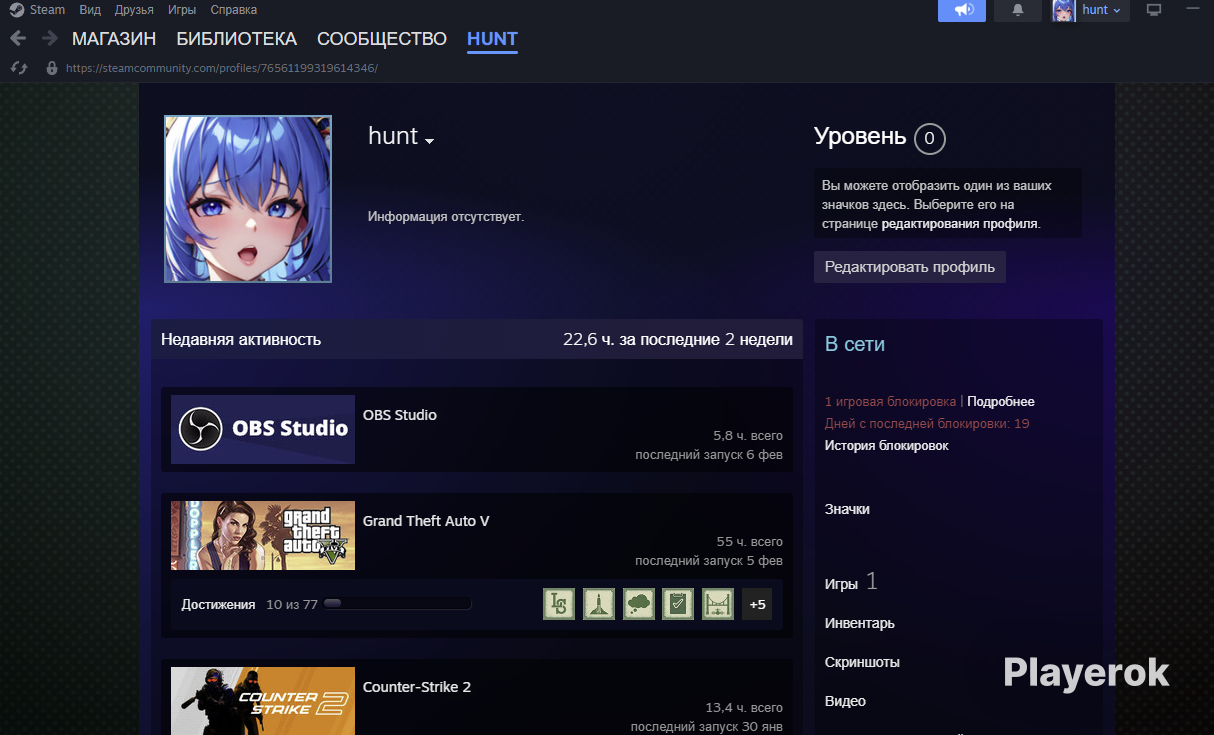The width and height of the screenshot is (1214, 735).
Task: Go to СООБЩЕСТВО tab
Action: click(382, 39)
